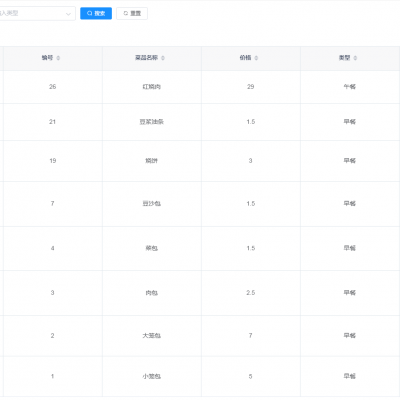Sort by the 价格 column sort arrows
Viewport: 400px width, 400px height.
click(256, 58)
